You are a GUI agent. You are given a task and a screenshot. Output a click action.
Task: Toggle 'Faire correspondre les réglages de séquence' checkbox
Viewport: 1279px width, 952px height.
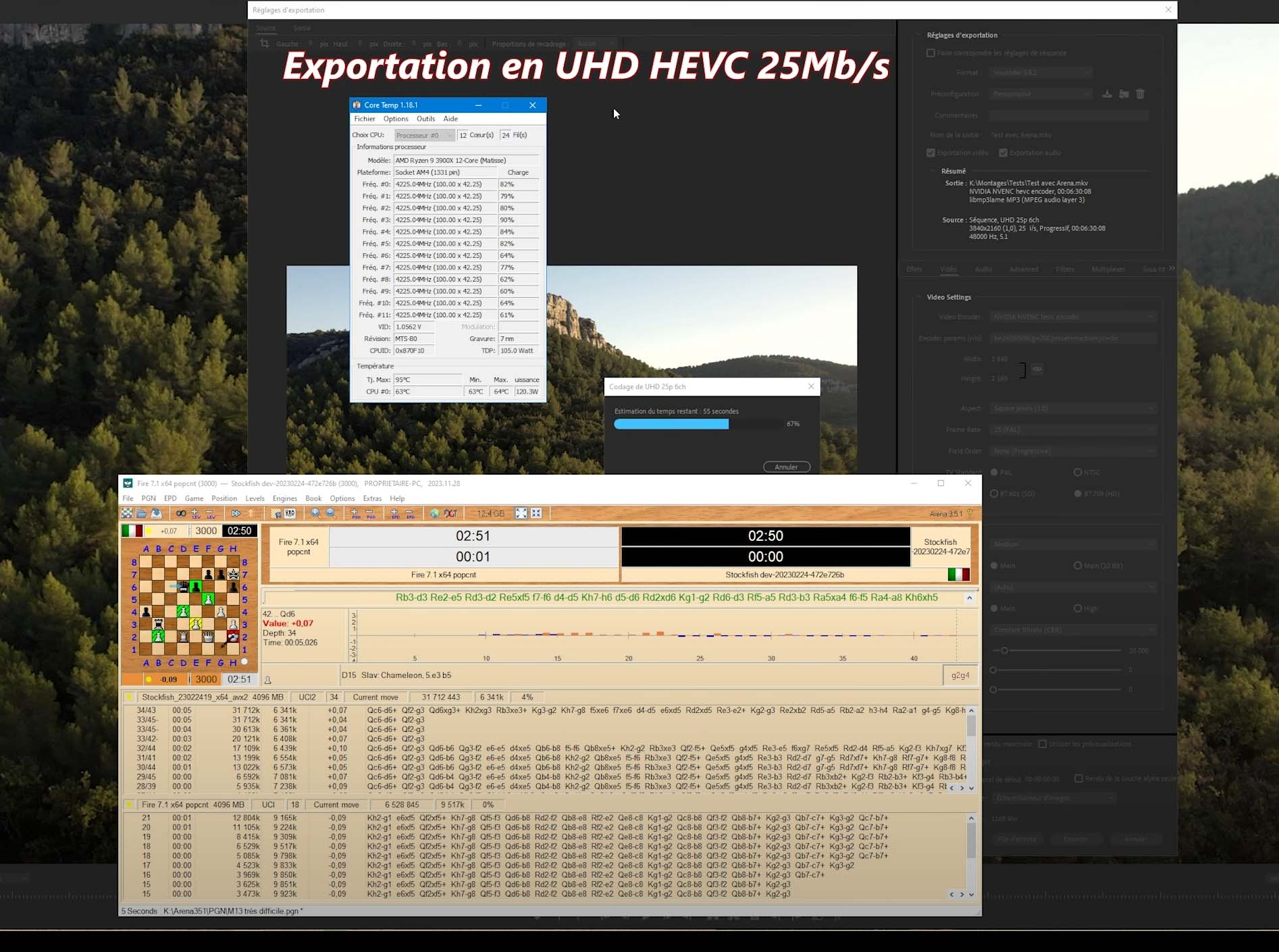(x=931, y=53)
